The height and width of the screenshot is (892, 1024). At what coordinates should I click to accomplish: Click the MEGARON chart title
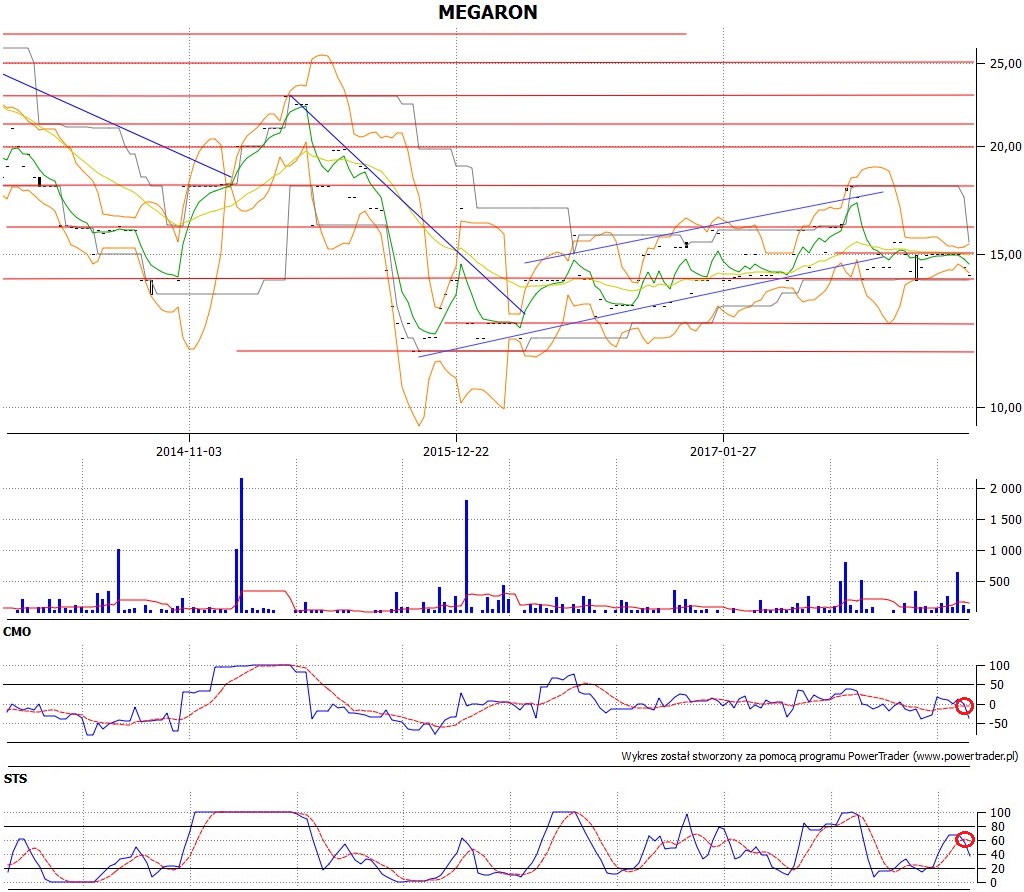[487, 12]
